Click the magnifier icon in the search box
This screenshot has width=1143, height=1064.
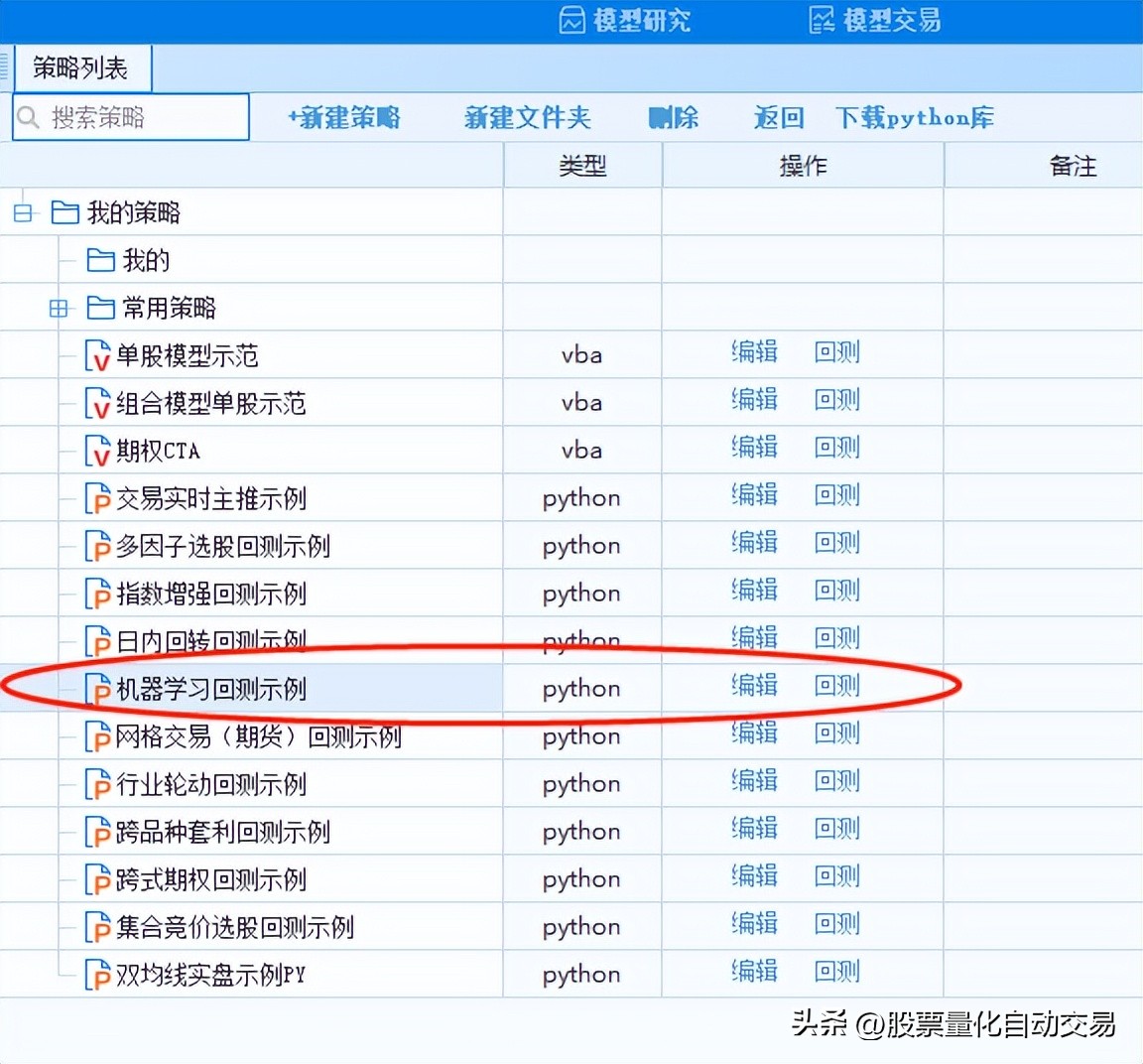(29, 117)
